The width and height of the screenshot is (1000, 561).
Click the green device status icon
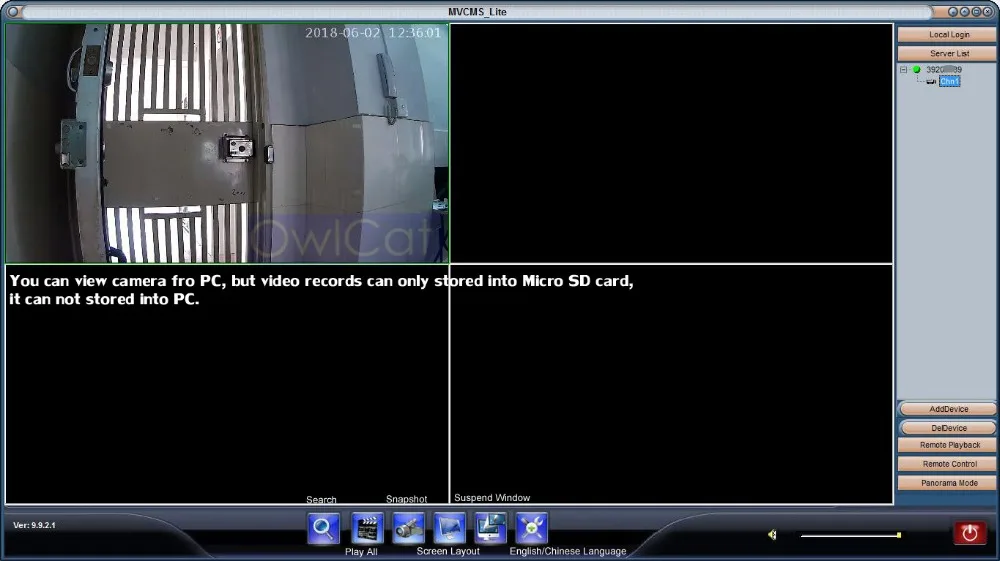coord(916,69)
